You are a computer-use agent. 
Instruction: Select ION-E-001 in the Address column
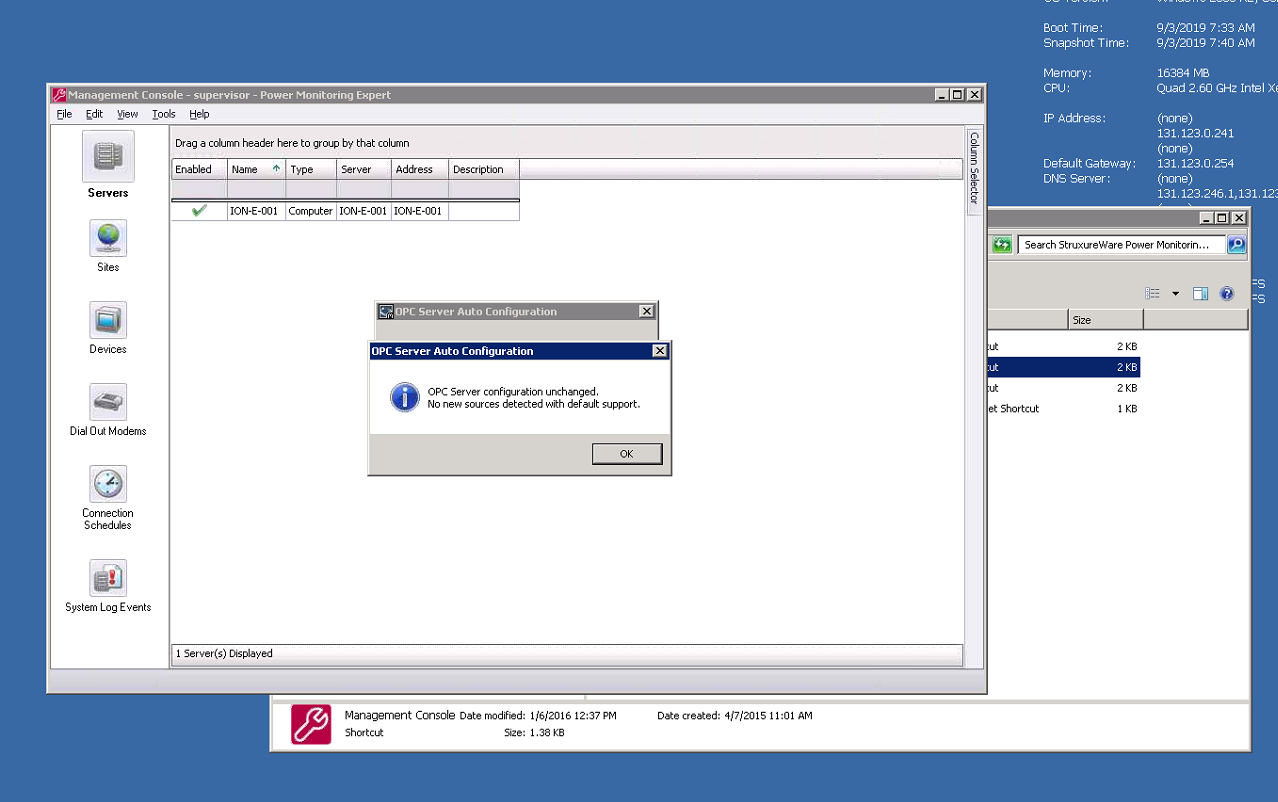coord(420,211)
